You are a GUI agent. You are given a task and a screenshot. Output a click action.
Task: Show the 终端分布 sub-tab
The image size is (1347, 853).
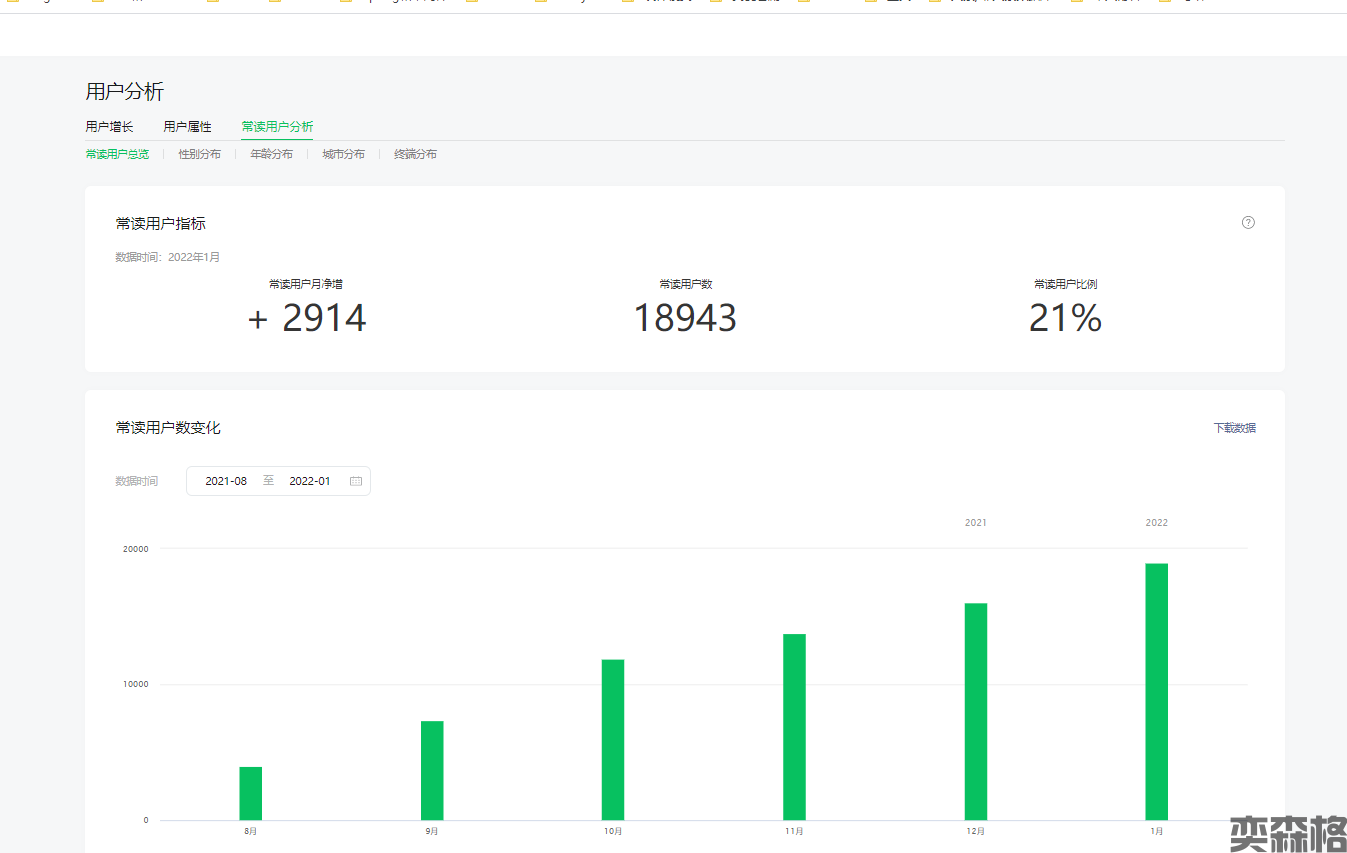(415, 154)
